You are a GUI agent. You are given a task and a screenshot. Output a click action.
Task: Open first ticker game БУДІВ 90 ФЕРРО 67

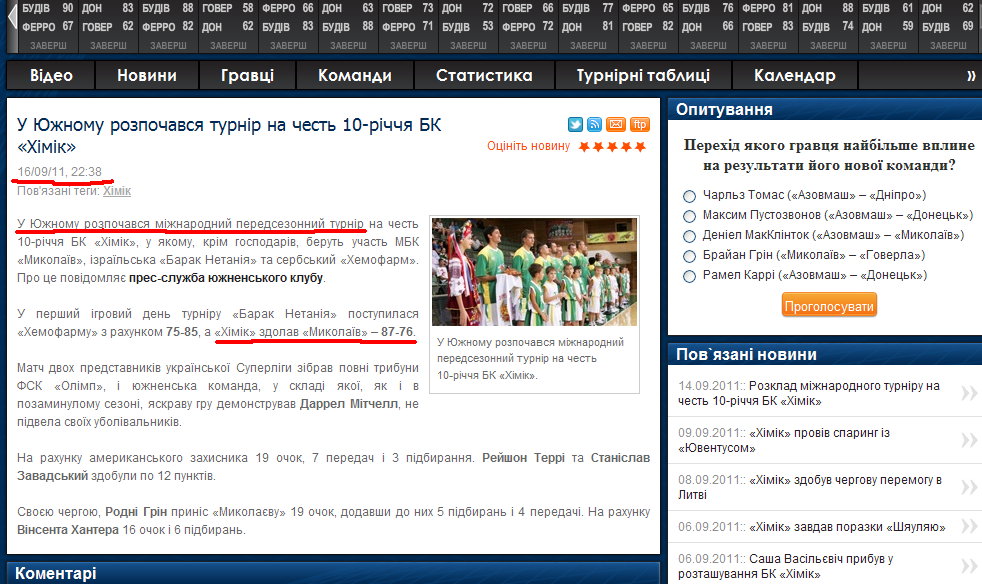pyautogui.click(x=47, y=26)
